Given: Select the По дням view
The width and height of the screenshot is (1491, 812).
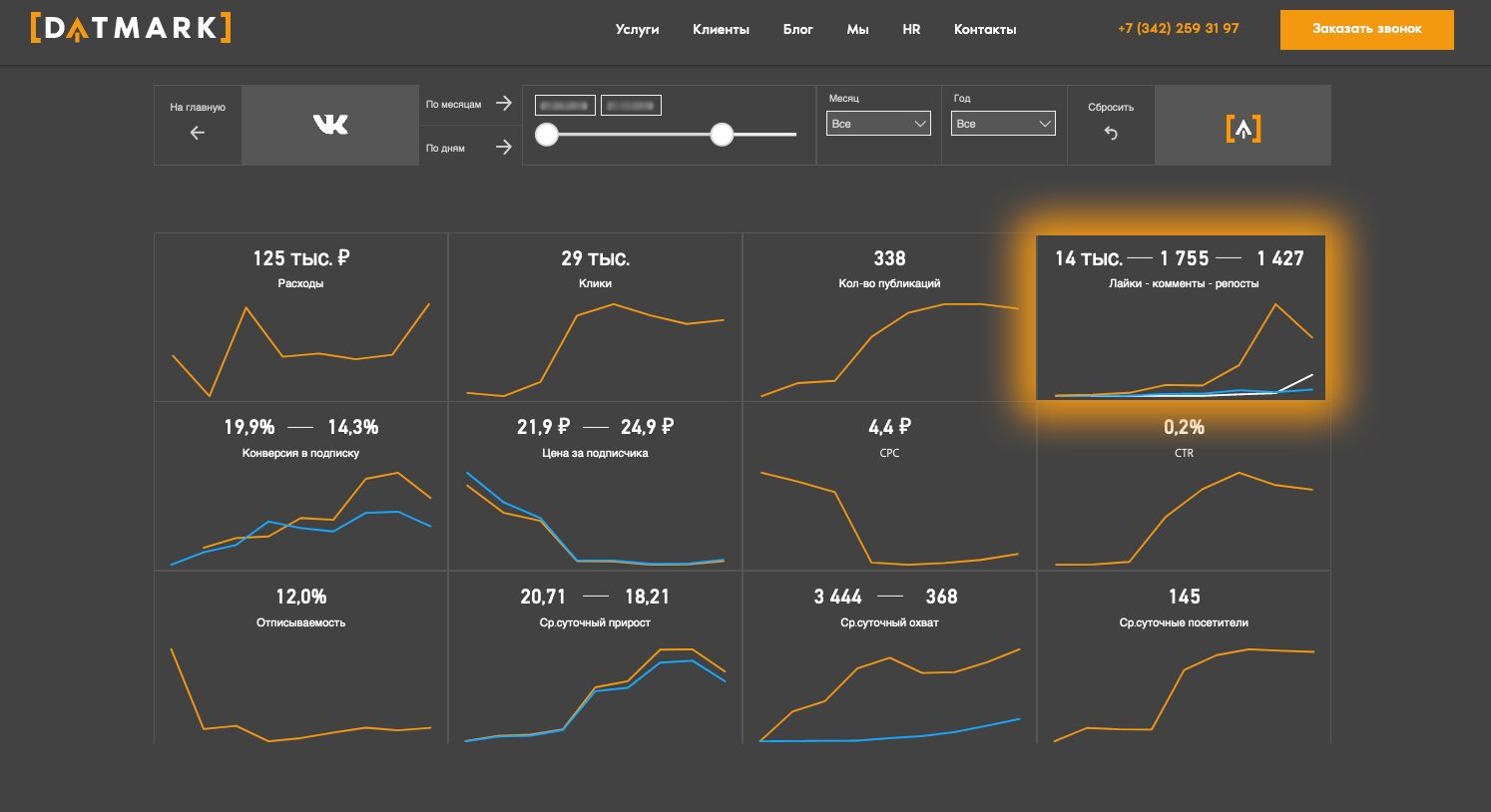Looking at the screenshot, I should point(445,148).
